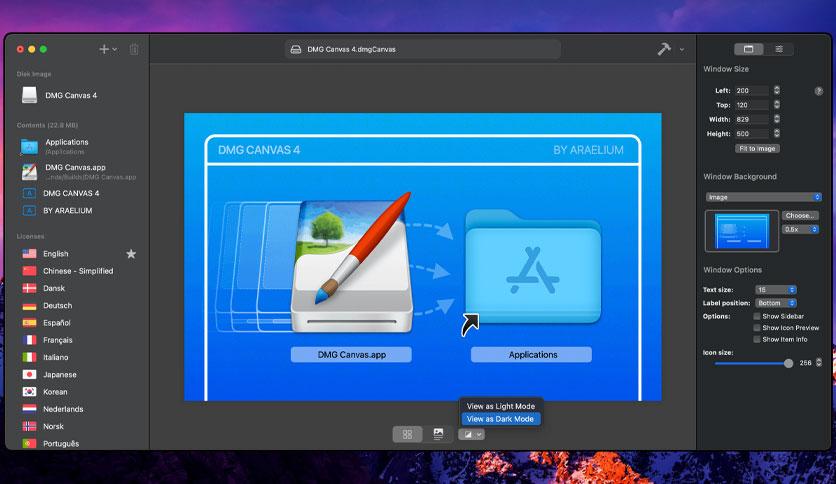This screenshot has width=836, height=484.
Task: Click the plus Add item button
Action: pos(104,49)
